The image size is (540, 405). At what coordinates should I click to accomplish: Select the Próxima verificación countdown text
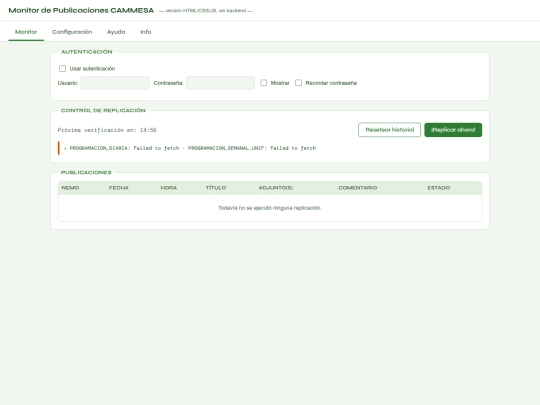[107, 130]
